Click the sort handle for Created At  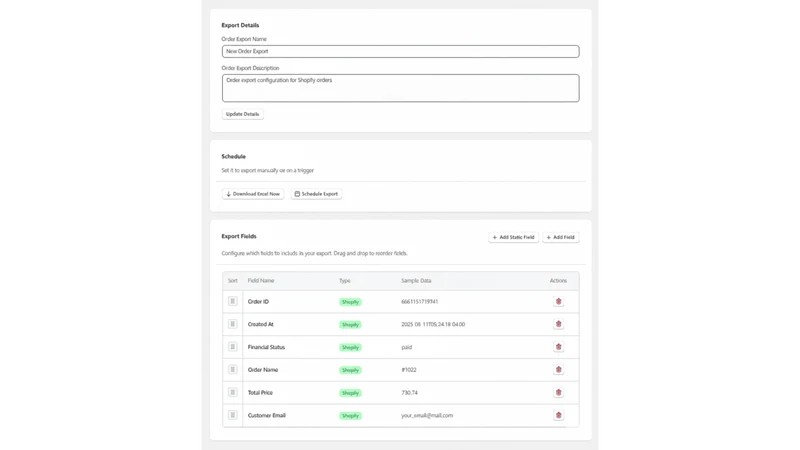pyautogui.click(x=233, y=324)
